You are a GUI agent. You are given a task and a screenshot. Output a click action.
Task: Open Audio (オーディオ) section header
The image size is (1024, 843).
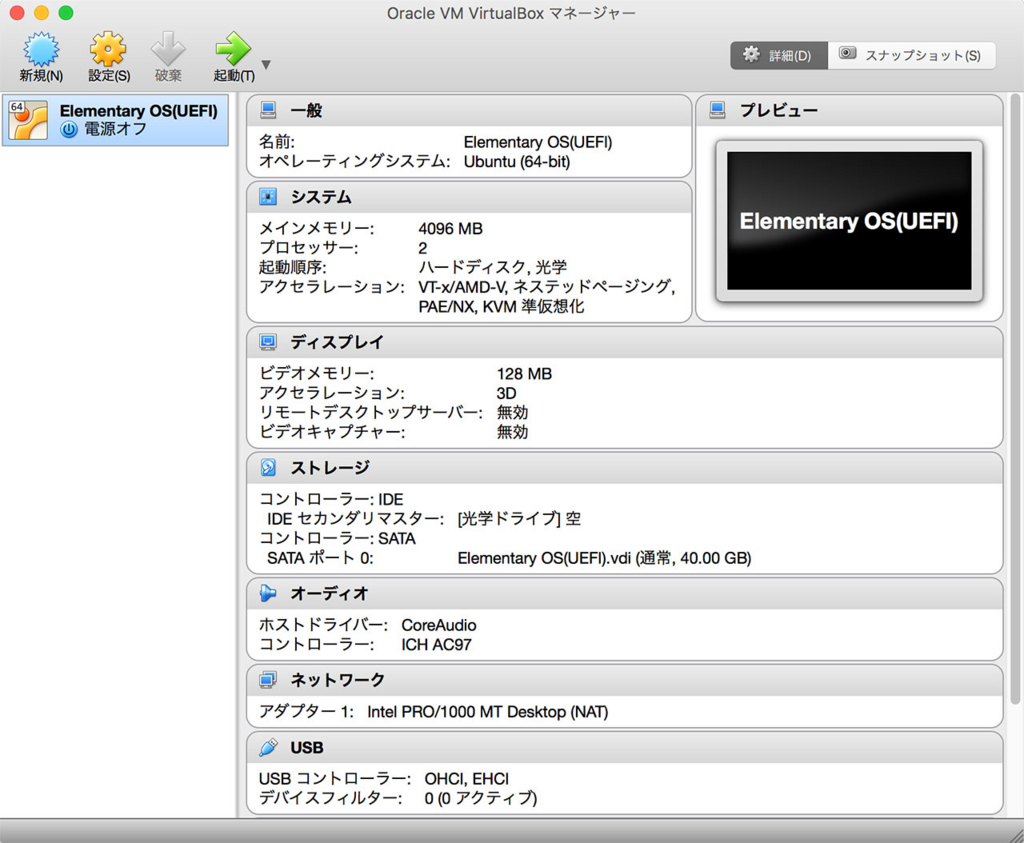[624, 594]
